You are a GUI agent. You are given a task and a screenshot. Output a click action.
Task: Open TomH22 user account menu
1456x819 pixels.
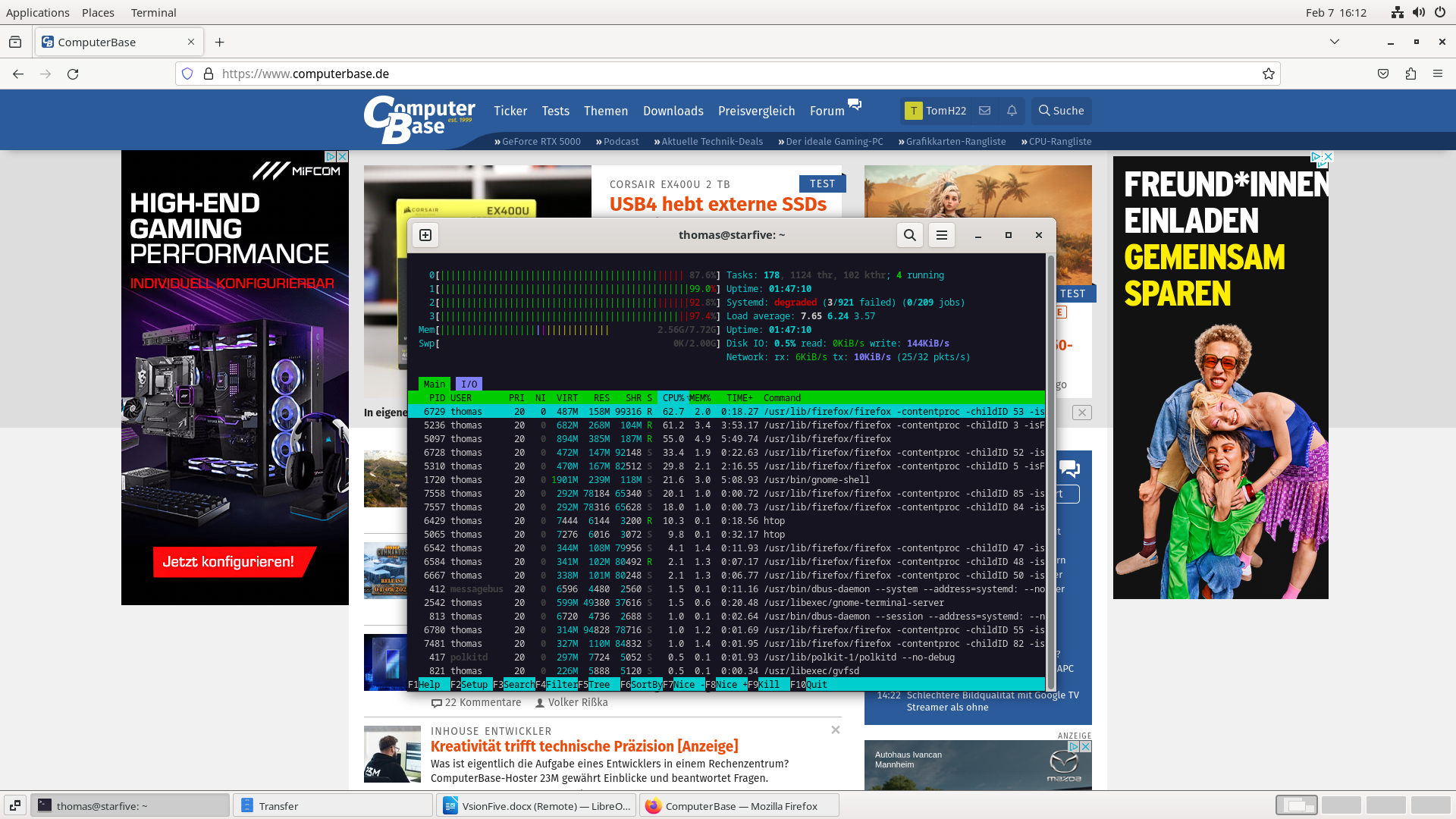tap(936, 111)
